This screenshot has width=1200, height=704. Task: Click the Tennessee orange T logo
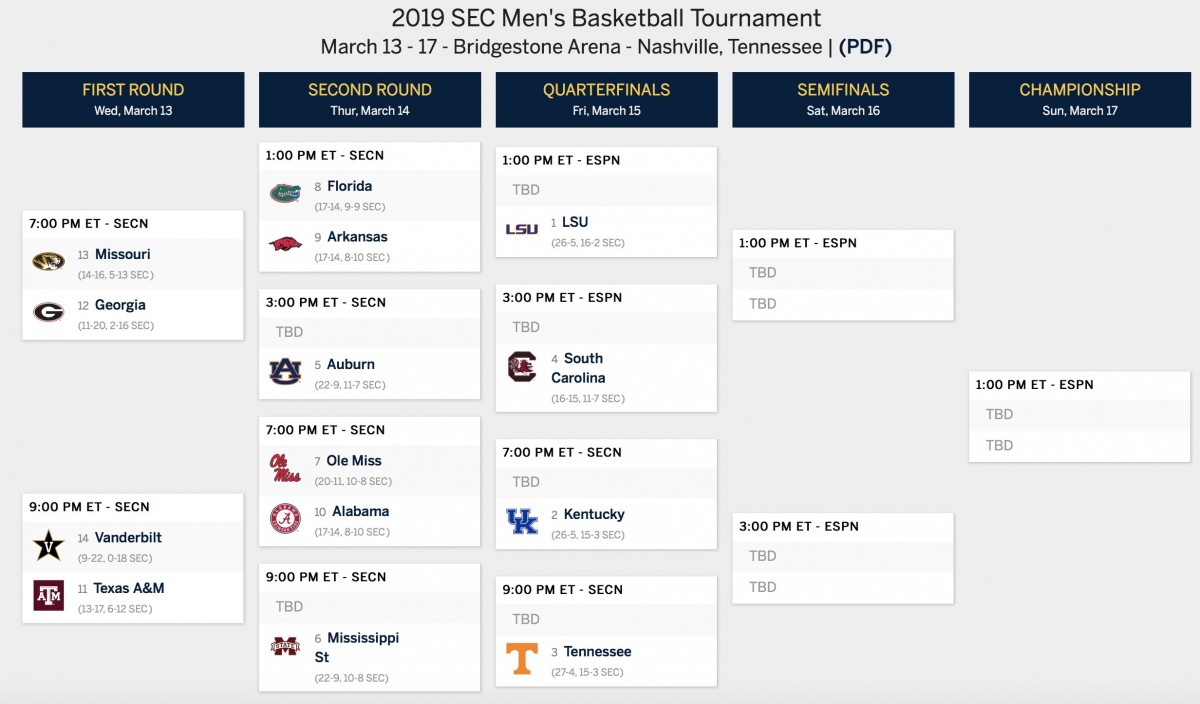coord(522,658)
